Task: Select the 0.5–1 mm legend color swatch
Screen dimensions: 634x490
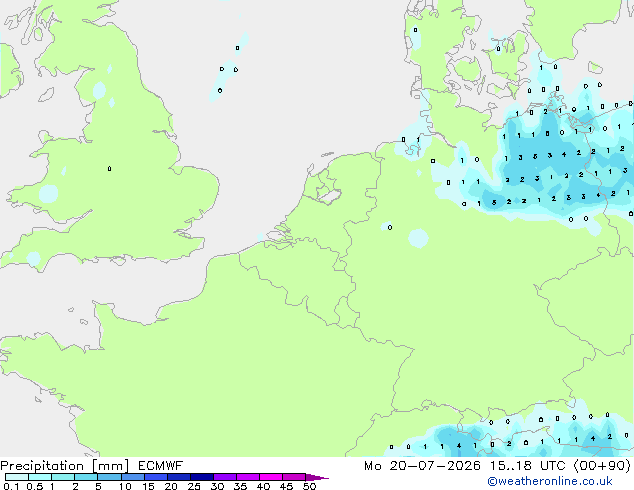Action: pos(40,477)
